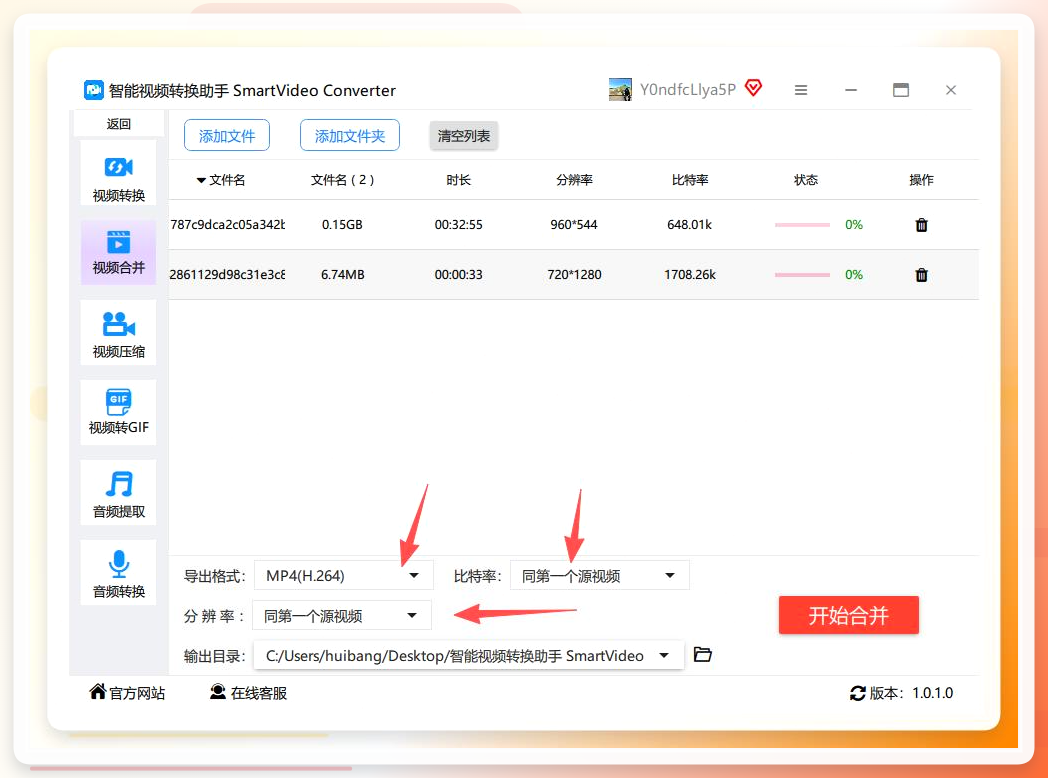Click 0% status of 2861129d98c31e3c row
This screenshot has height=778, width=1048.
854,275
